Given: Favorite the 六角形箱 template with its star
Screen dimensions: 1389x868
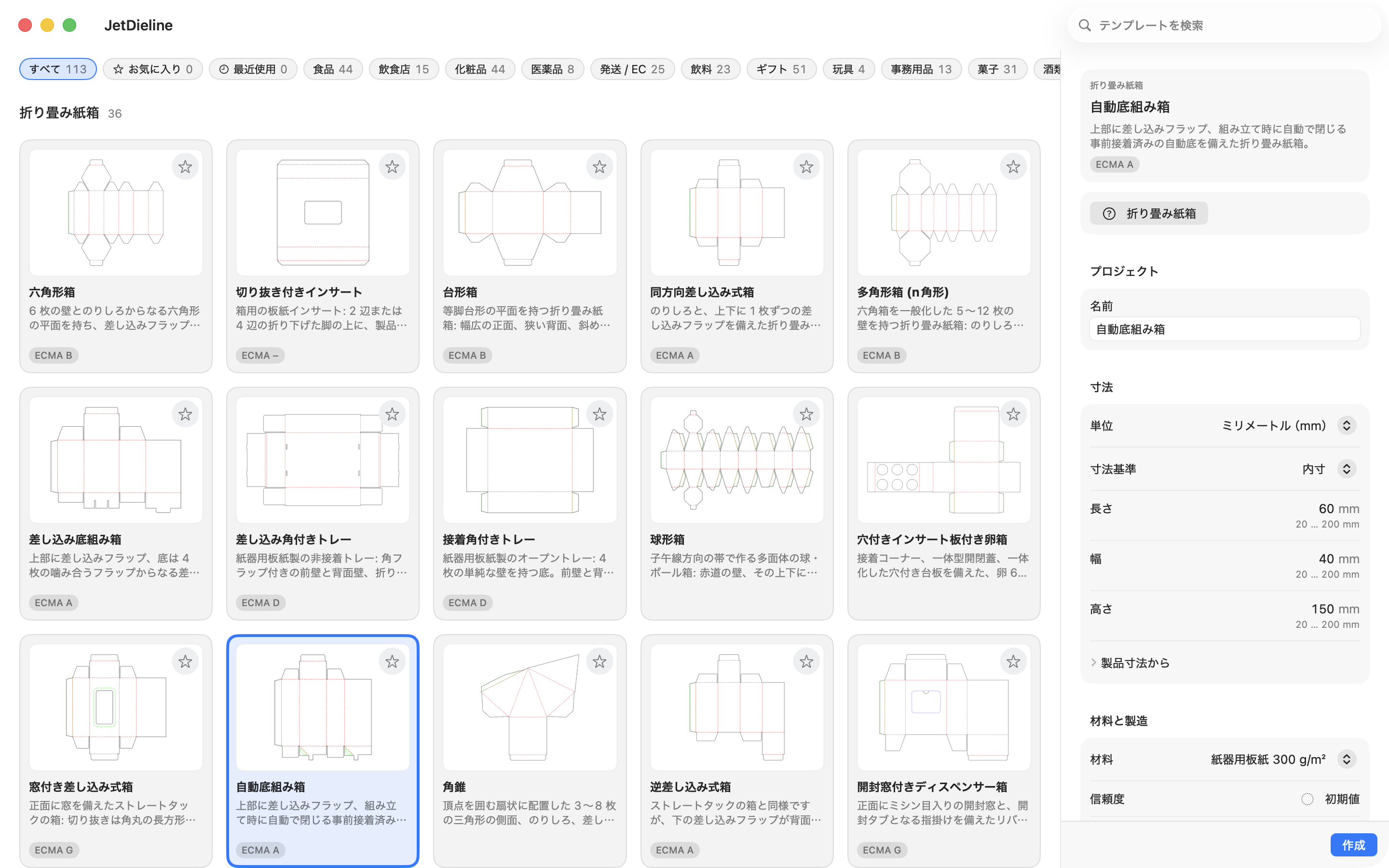Looking at the screenshot, I should 185,167.
